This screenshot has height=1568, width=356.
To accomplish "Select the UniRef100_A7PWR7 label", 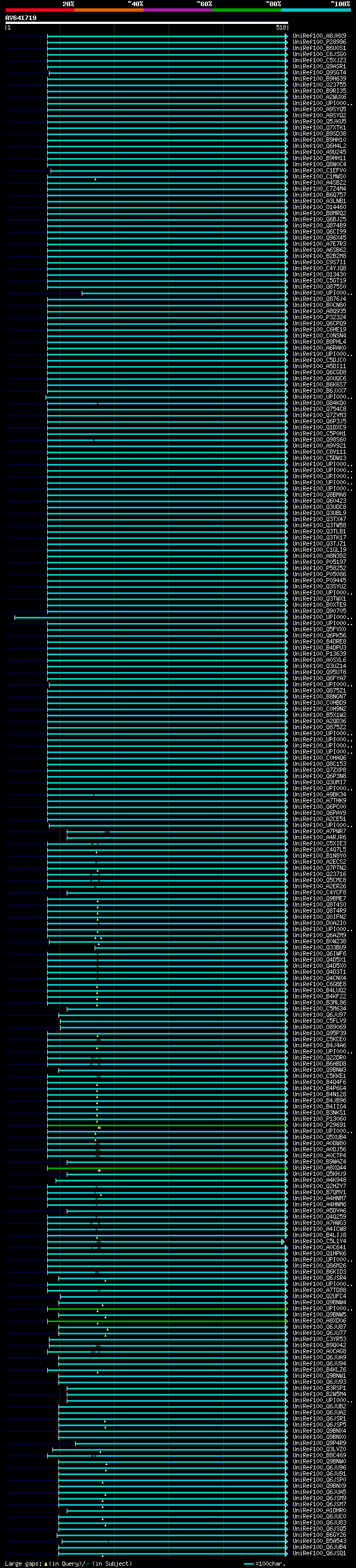I will [319, 832].
